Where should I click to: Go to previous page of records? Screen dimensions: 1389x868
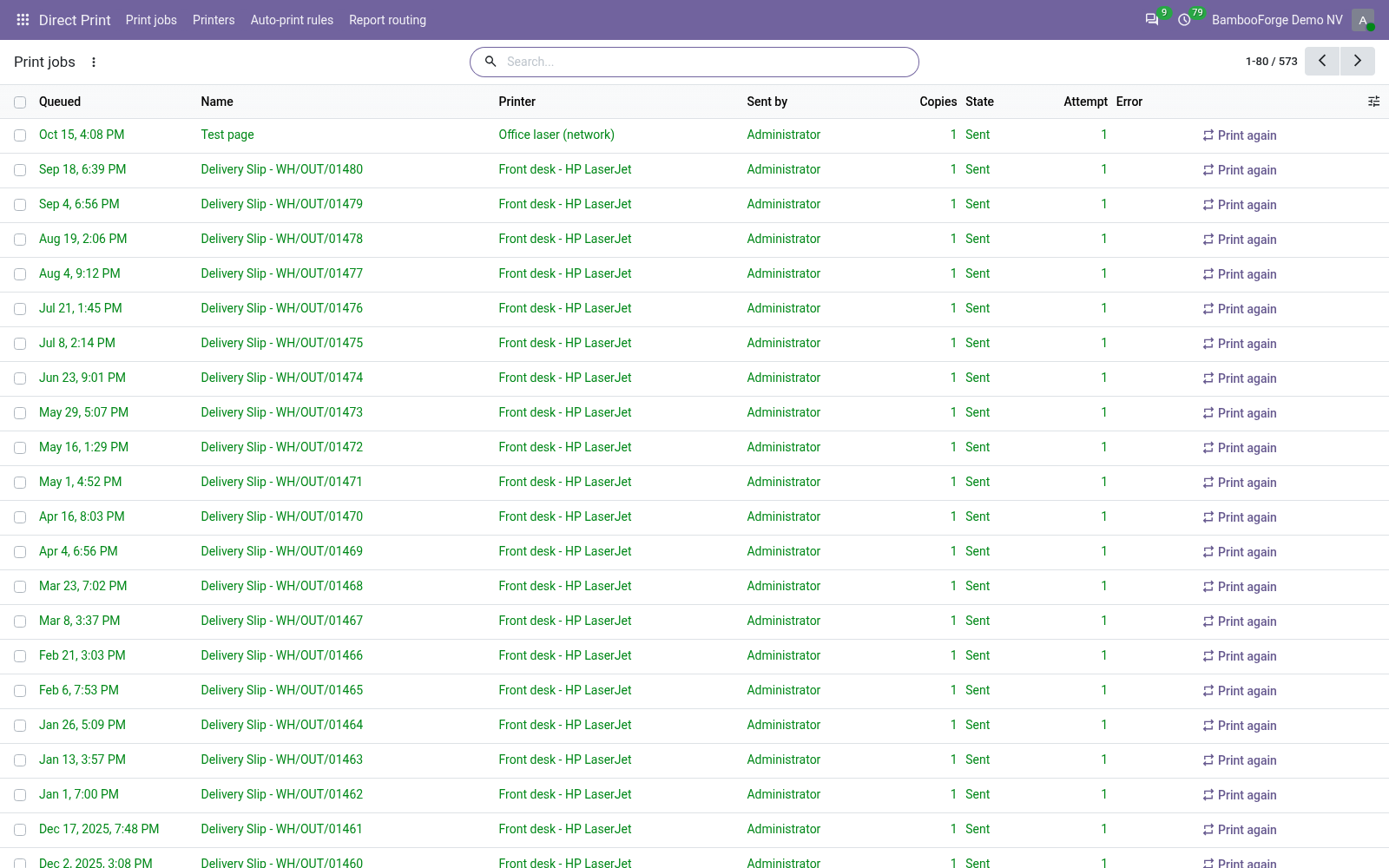[1322, 61]
